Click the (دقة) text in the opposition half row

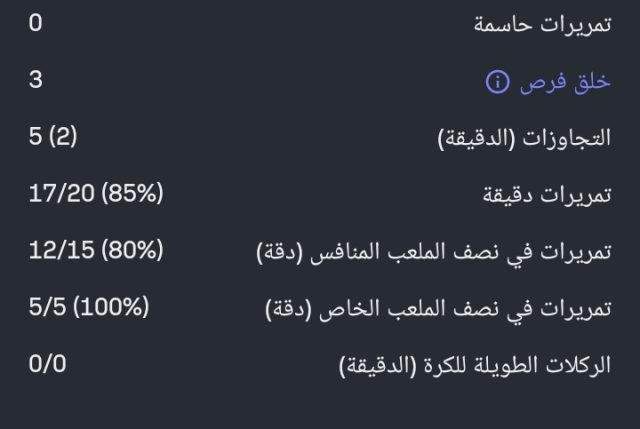click(284, 254)
